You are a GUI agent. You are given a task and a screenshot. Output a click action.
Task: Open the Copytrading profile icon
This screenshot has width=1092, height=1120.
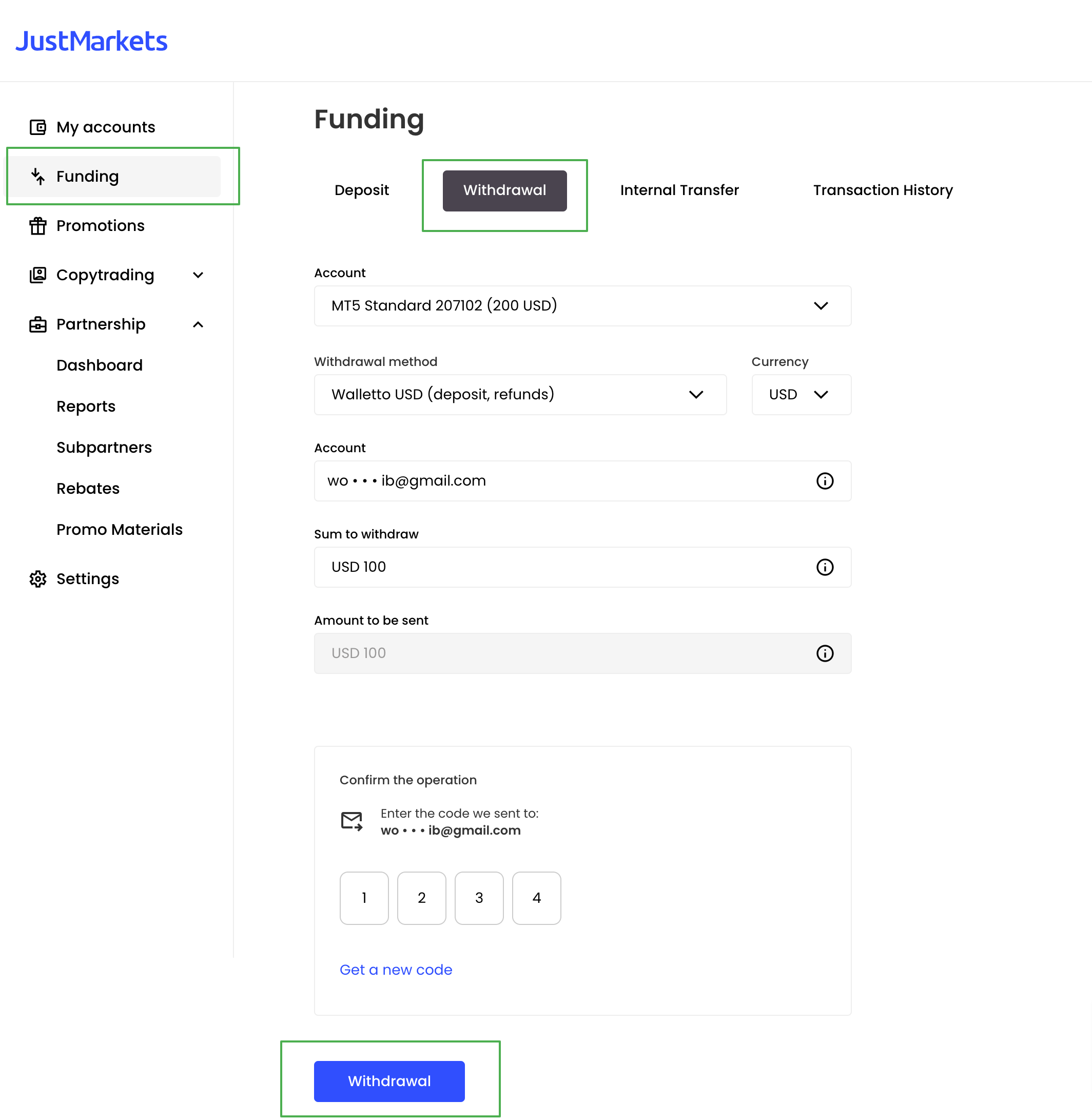38,275
